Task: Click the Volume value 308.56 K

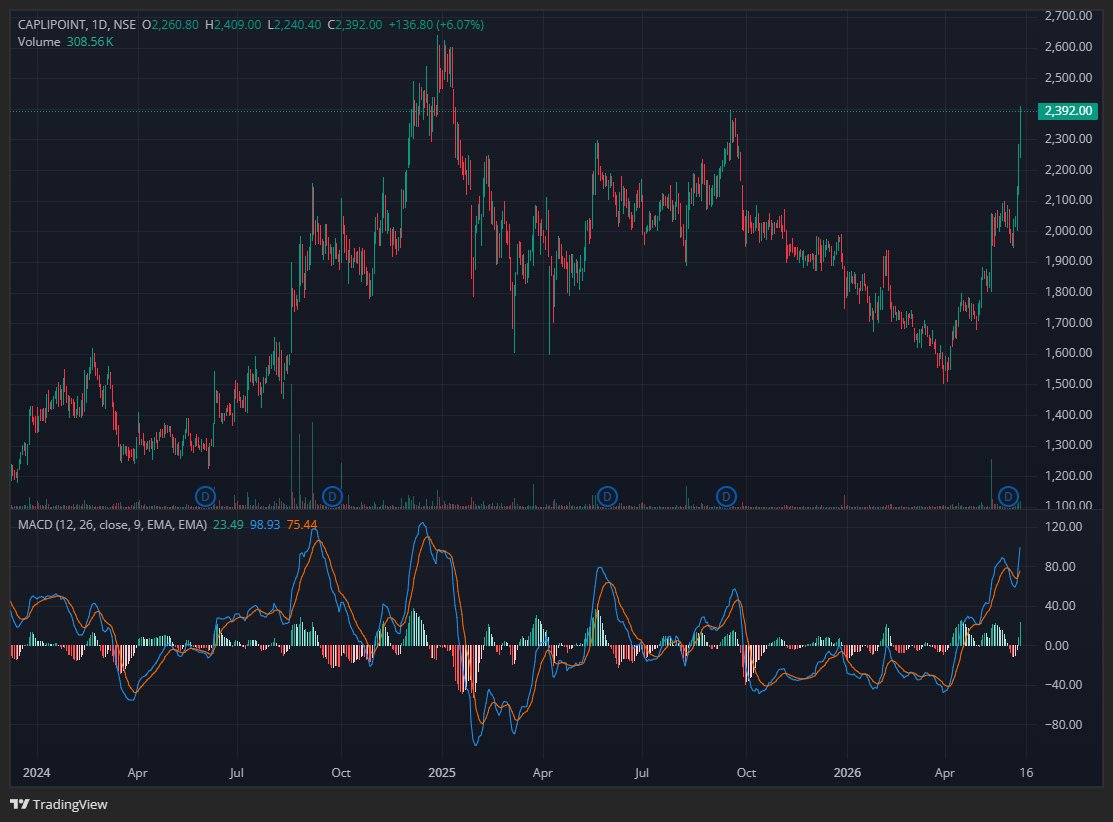Action: pos(90,42)
